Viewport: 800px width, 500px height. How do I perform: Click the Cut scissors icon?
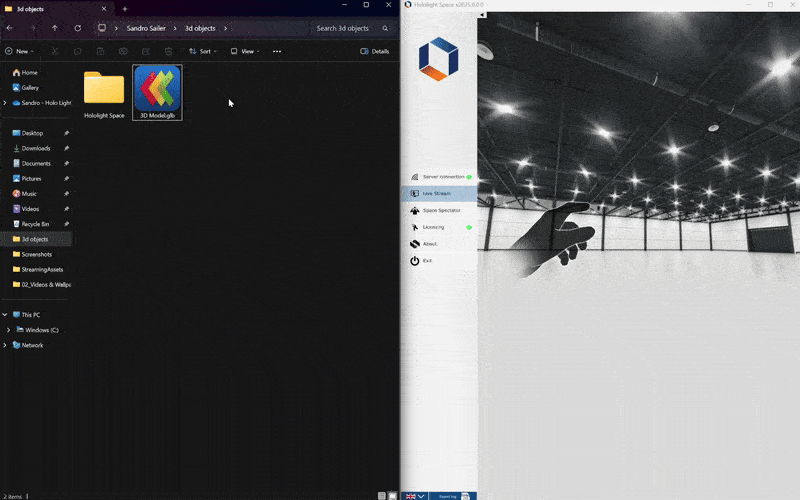[x=55, y=51]
